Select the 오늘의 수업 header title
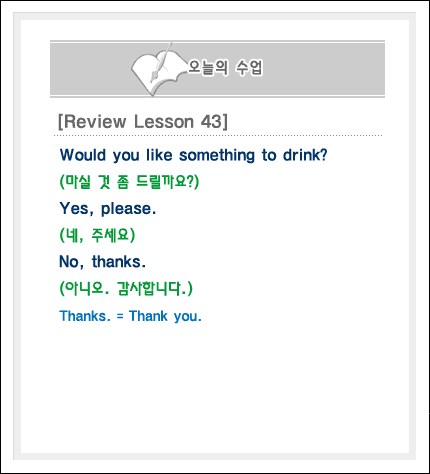This screenshot has height=474, width=430. coord(225,68)
